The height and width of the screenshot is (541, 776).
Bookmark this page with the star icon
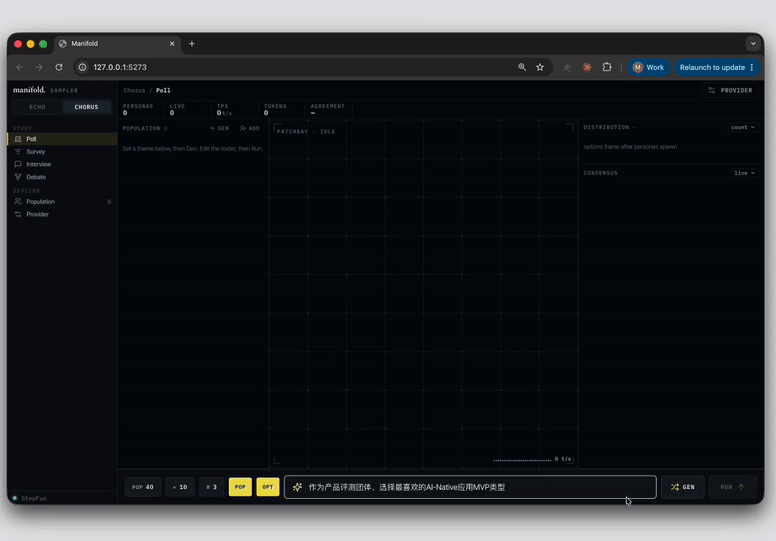point(540,67)
